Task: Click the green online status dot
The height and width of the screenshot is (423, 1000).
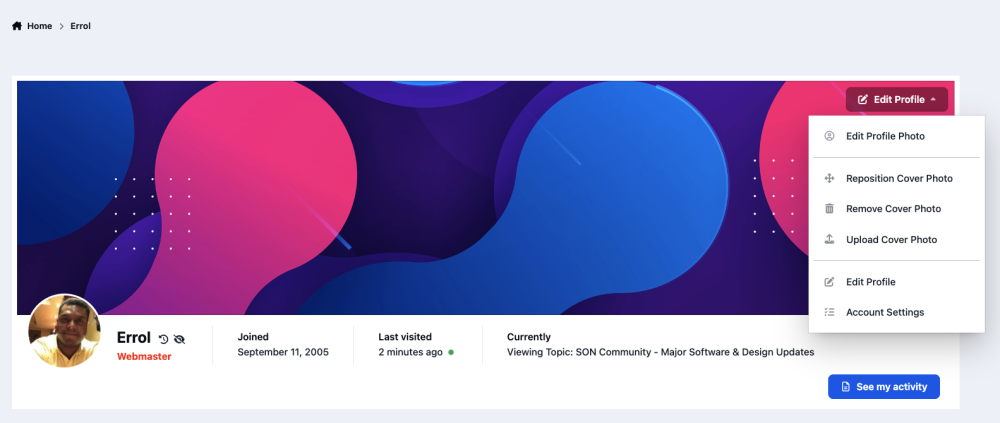Action: 451,353
